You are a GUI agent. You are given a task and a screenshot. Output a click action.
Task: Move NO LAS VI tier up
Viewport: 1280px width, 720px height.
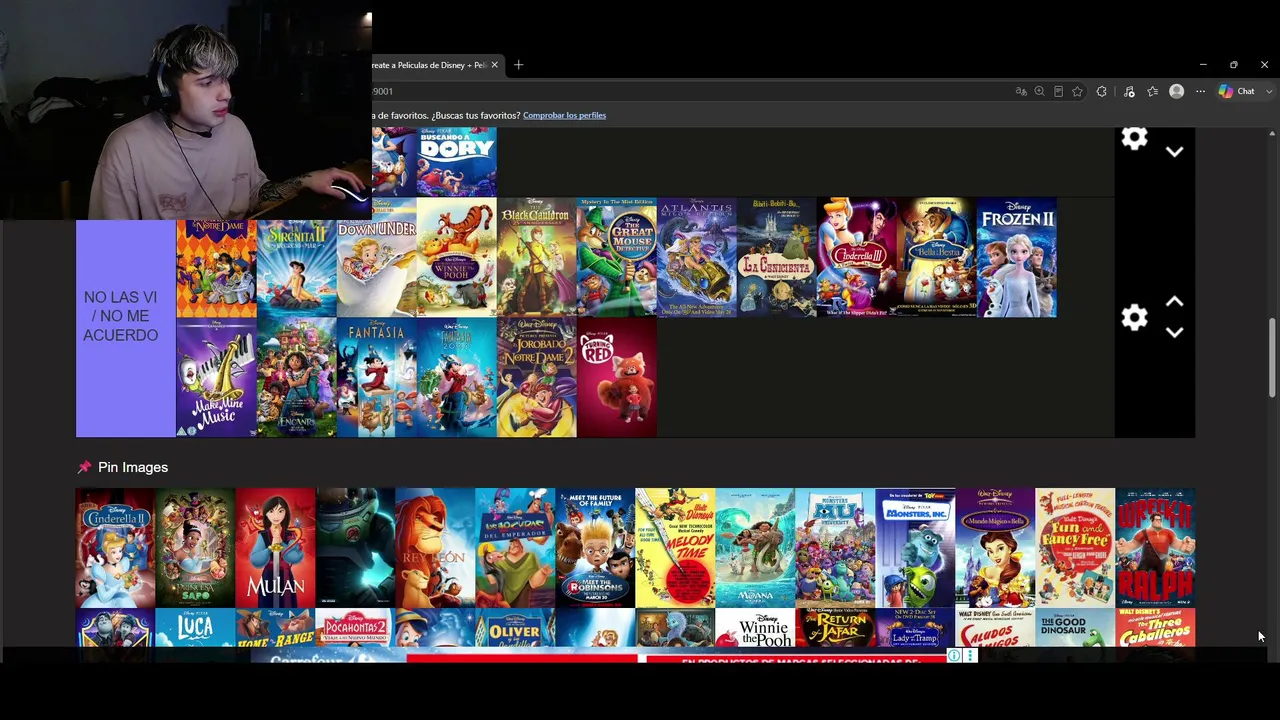(1175, 301)
